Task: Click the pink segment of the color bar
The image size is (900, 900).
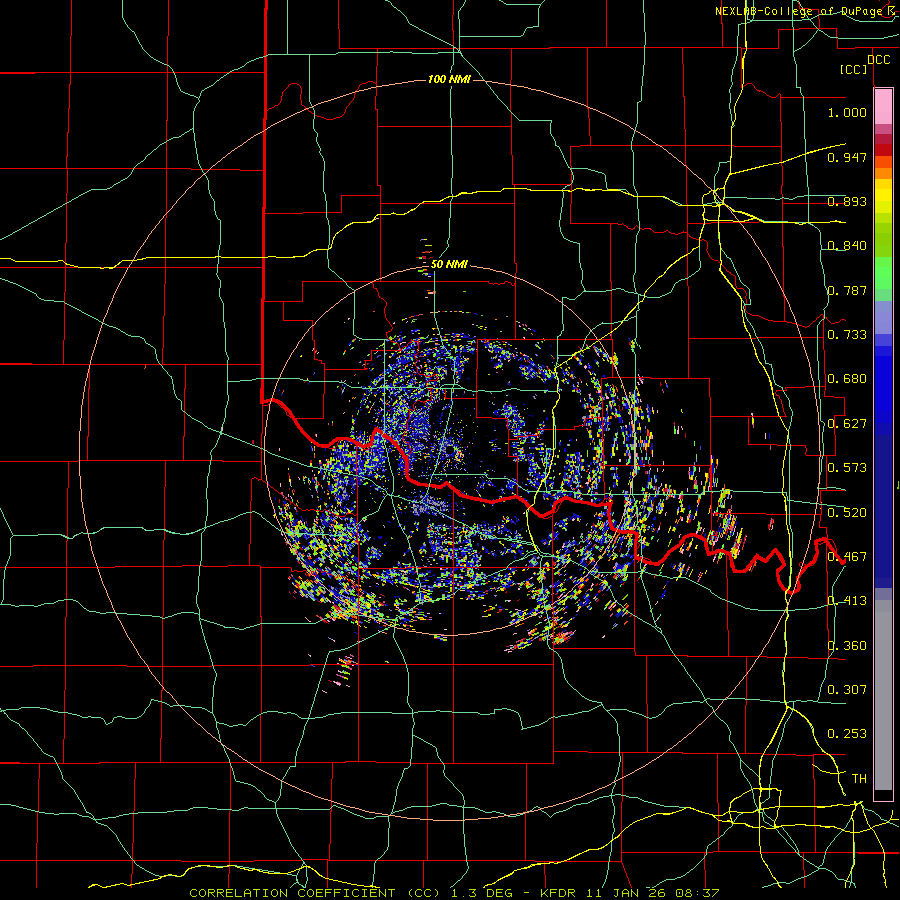Action: click(883, 106)
